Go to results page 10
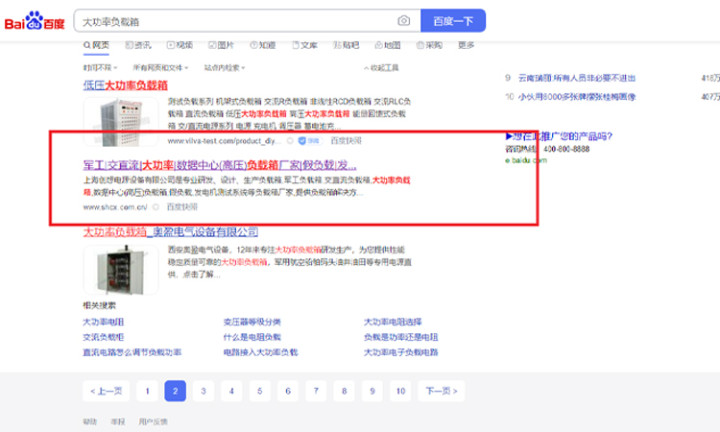The height and width of the screenshot is (432, 720). [400, 391]
